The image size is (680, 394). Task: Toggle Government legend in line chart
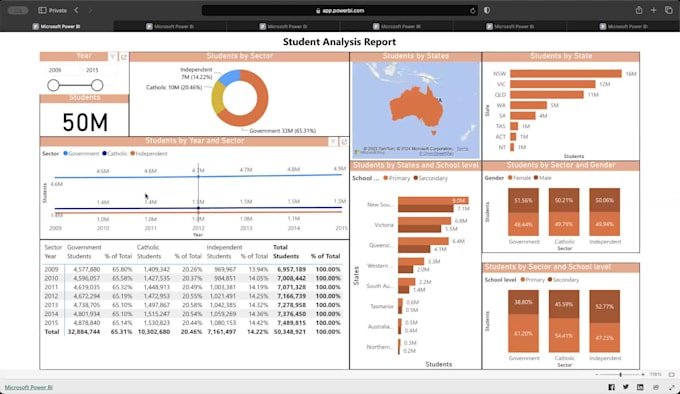pos(81,153)
